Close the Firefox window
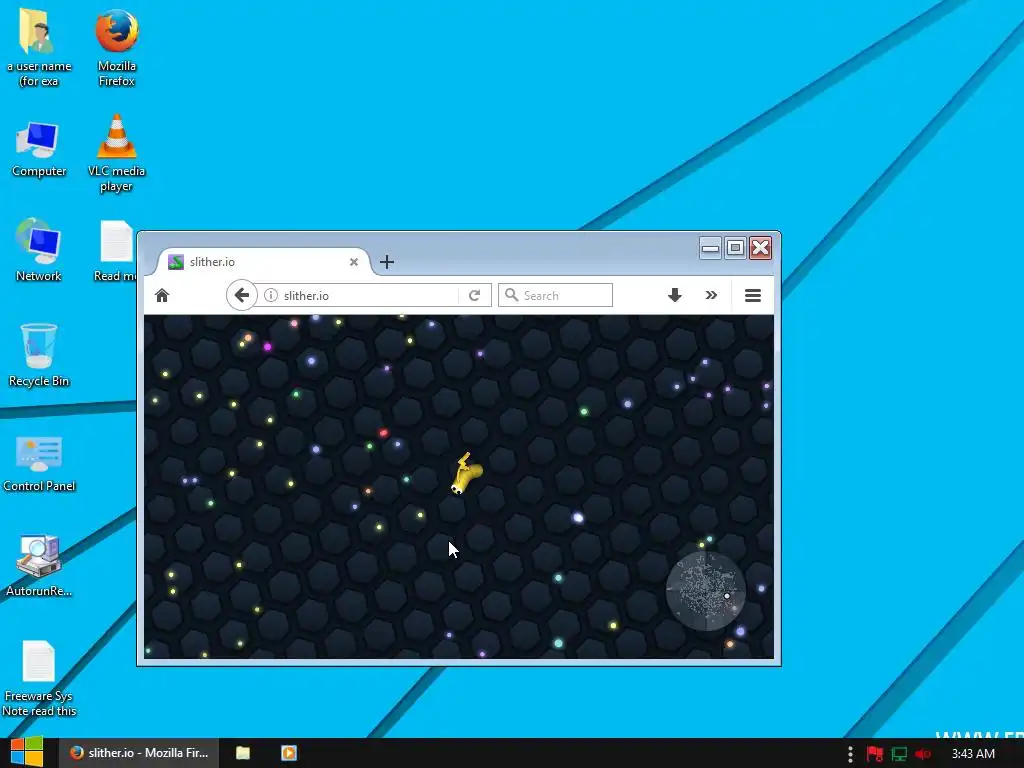 point(761,248)
